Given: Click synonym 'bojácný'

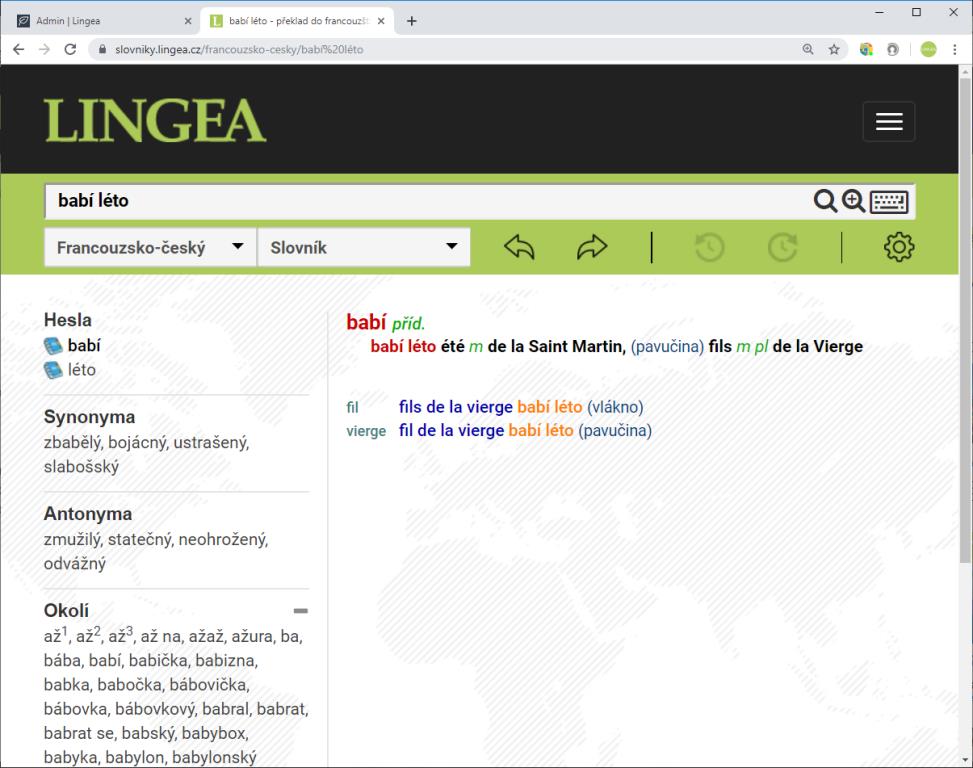Looking at the screenshot, I should pos(137,443).
